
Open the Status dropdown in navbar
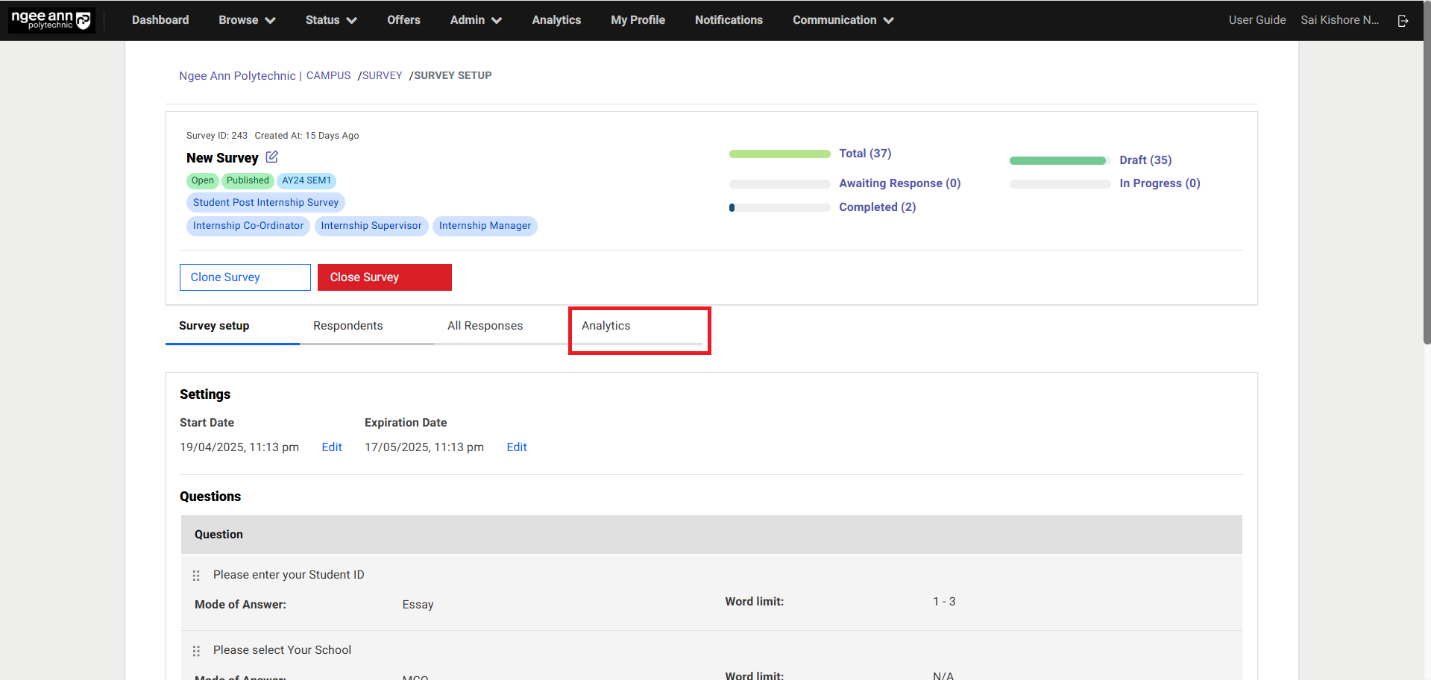point(331,20)
